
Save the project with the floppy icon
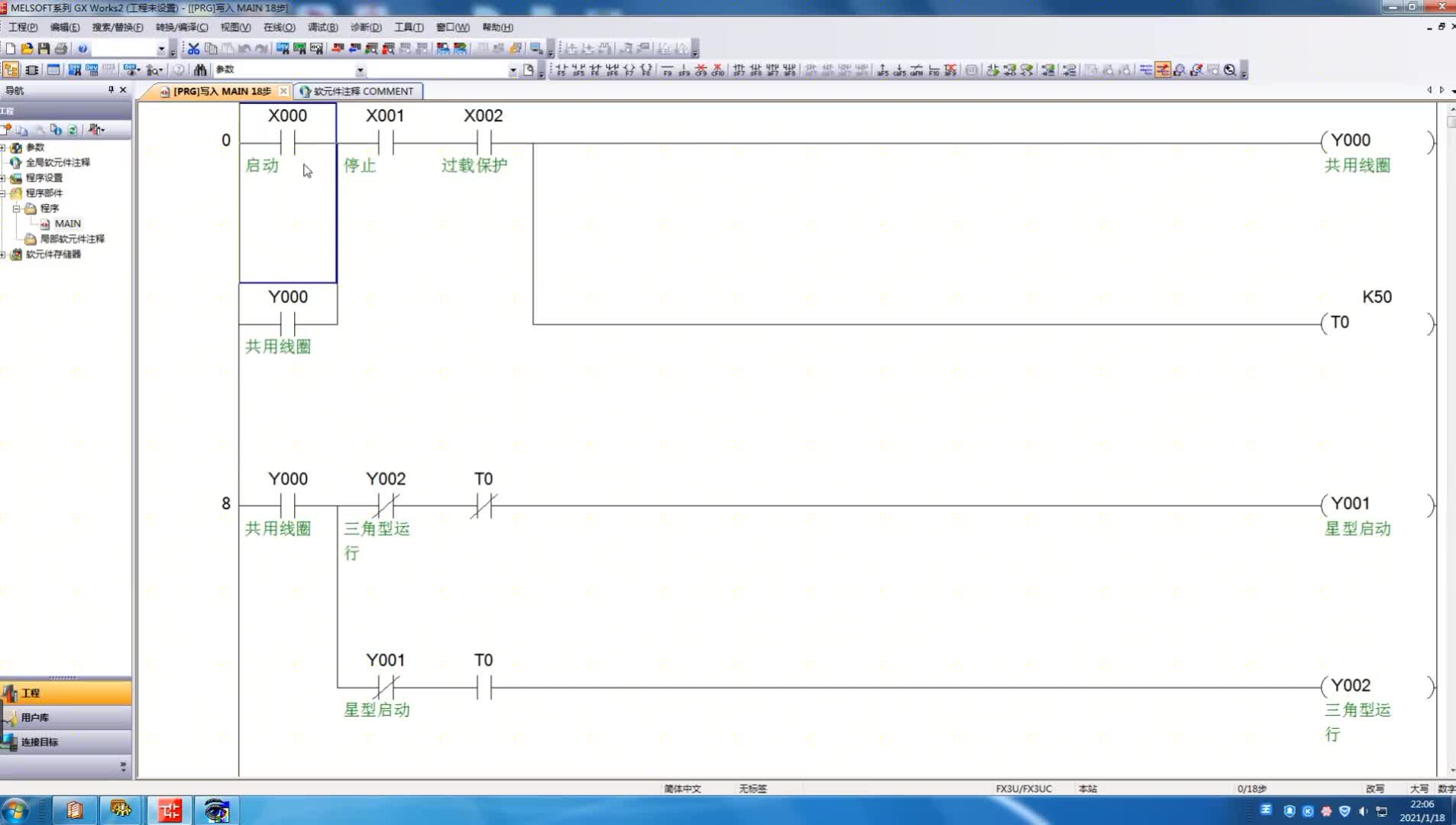tap(44, 48)
